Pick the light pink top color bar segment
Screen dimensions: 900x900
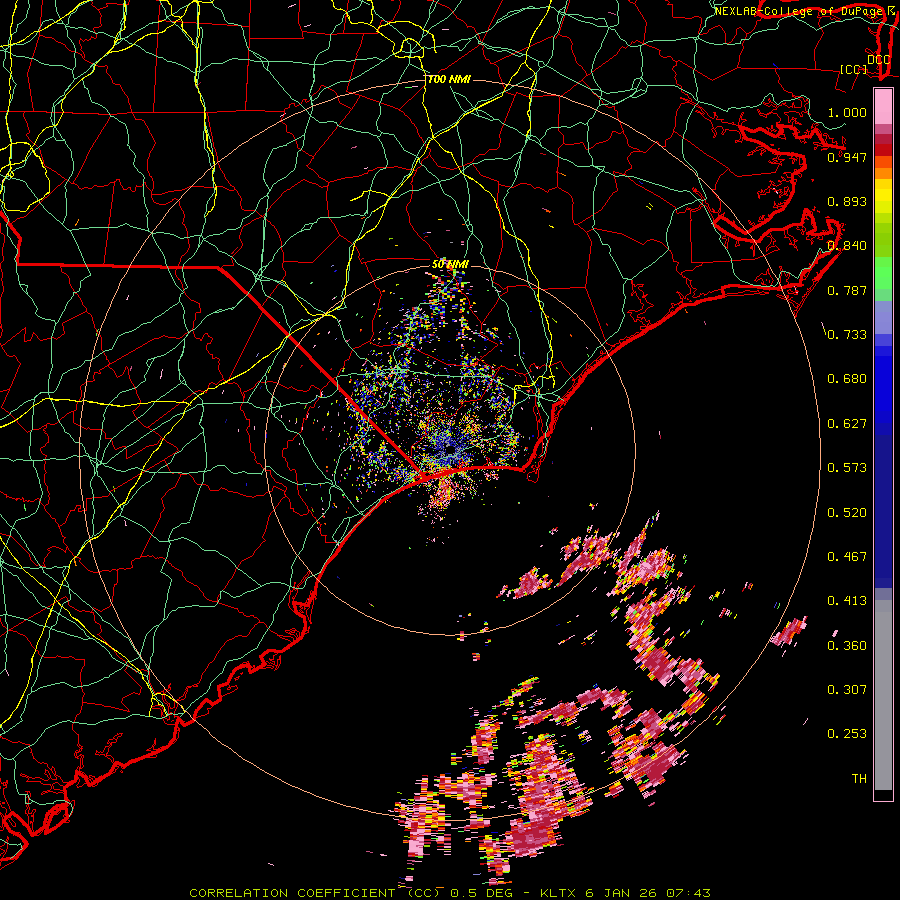click(883, 106)
